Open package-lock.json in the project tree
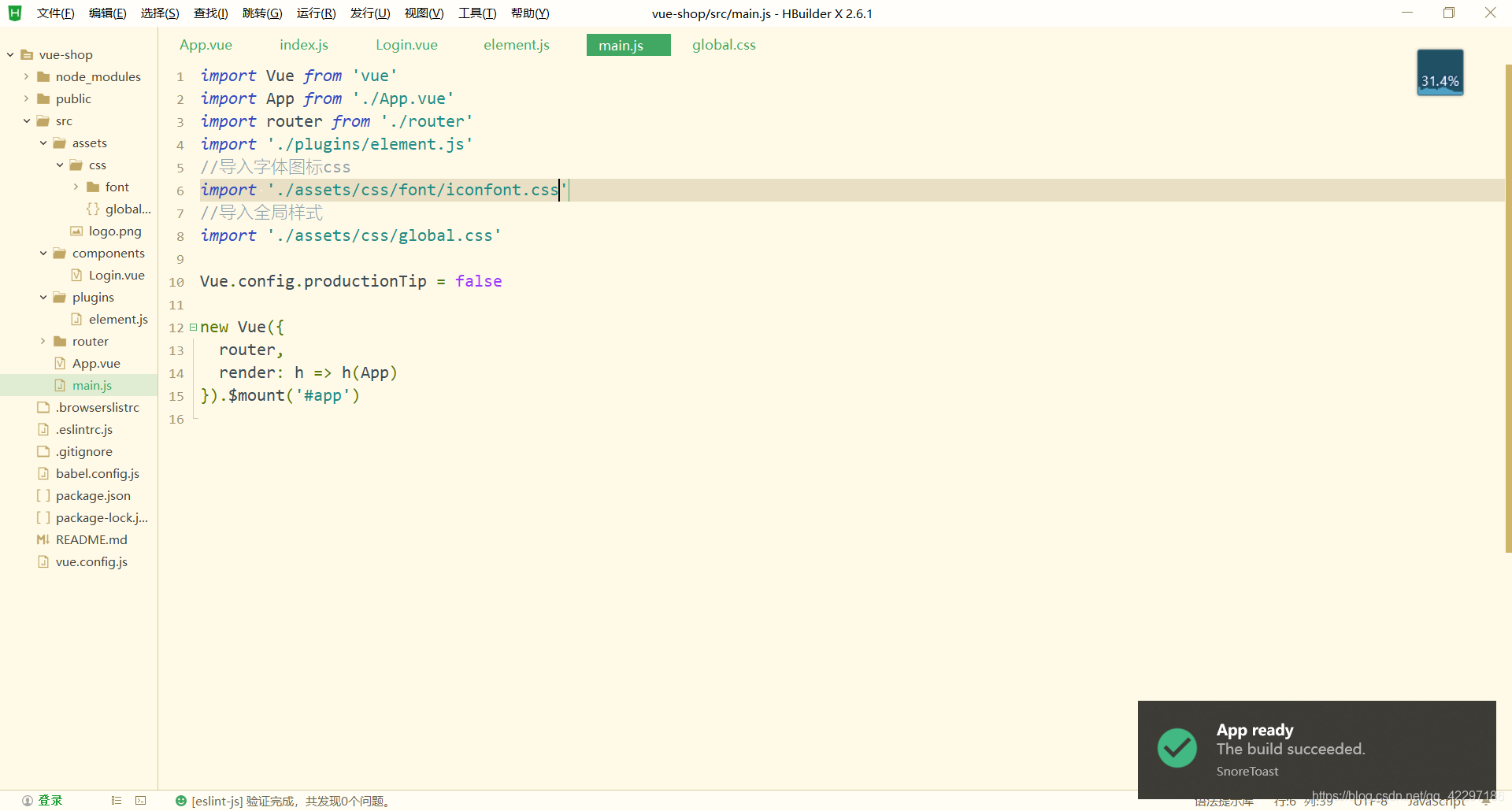1512x811 pixels. tap(102, 517)
